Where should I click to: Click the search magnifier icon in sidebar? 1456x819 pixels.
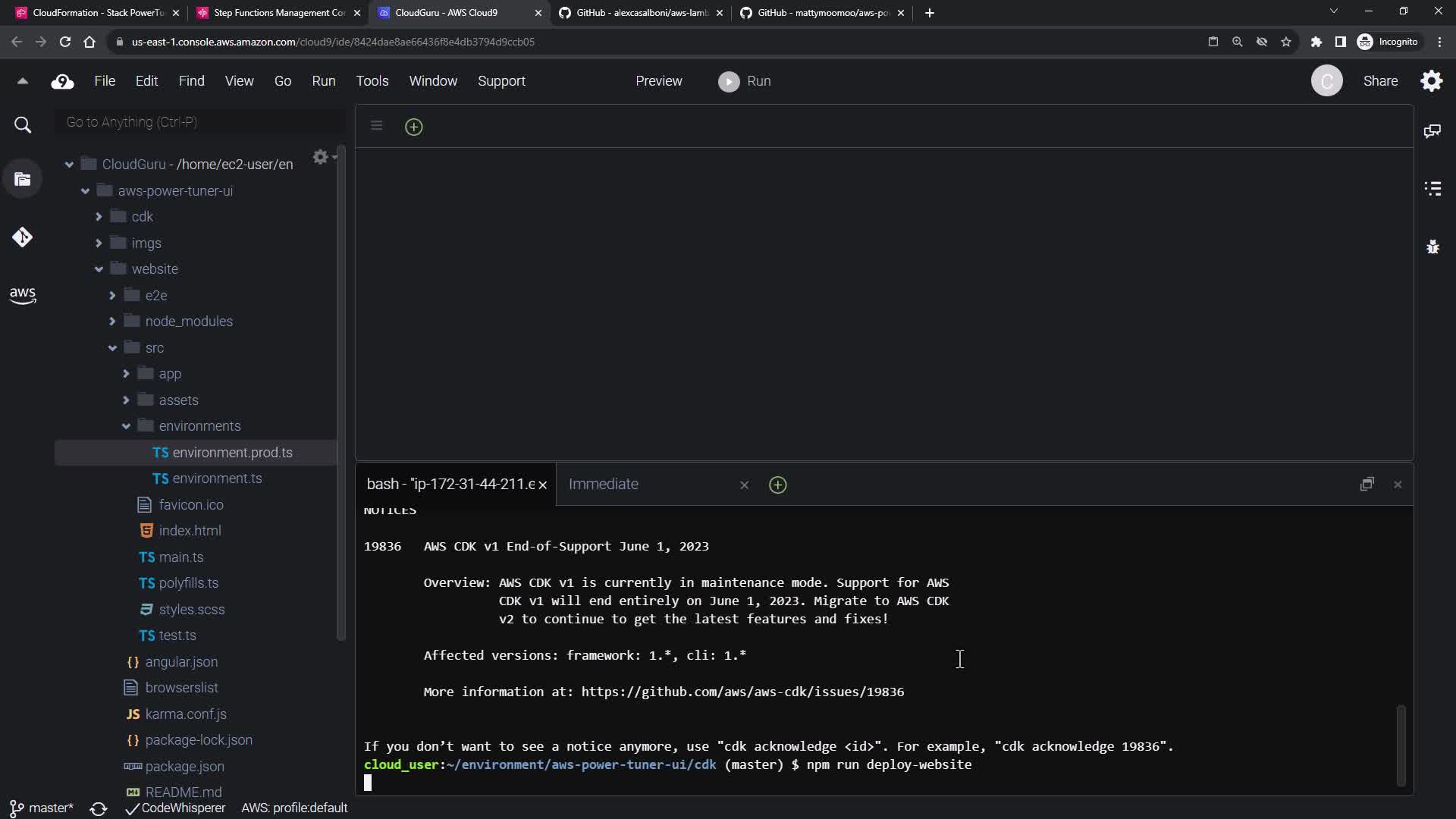[23, 125]
